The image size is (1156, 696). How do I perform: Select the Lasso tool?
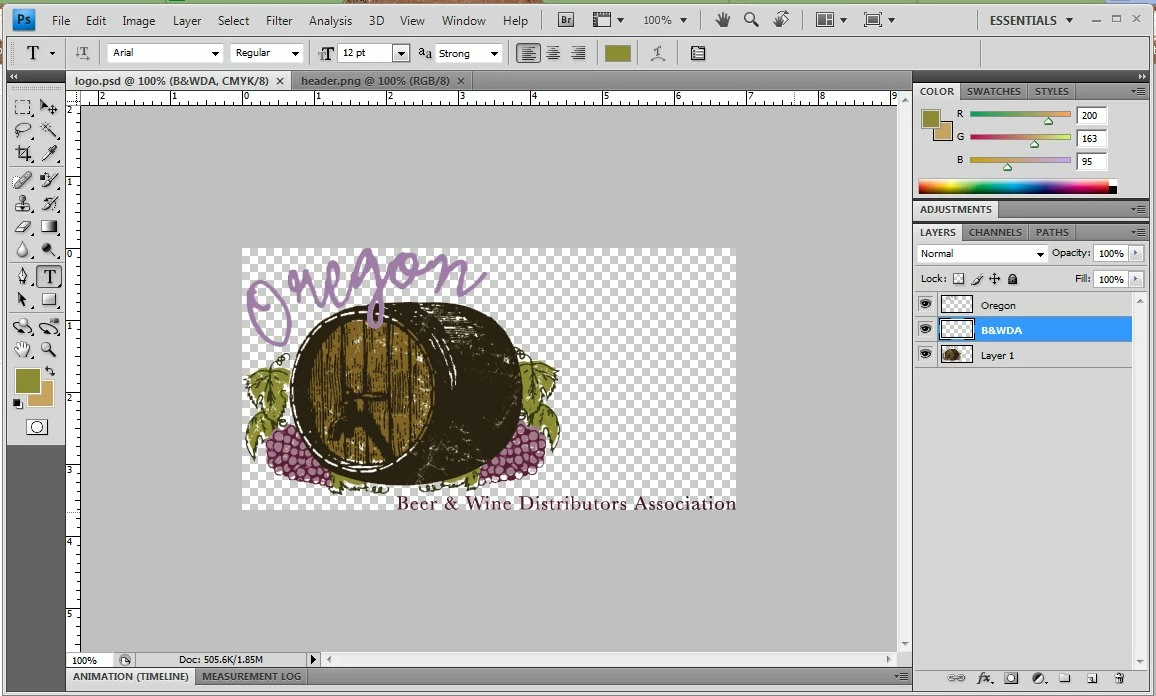23,130
